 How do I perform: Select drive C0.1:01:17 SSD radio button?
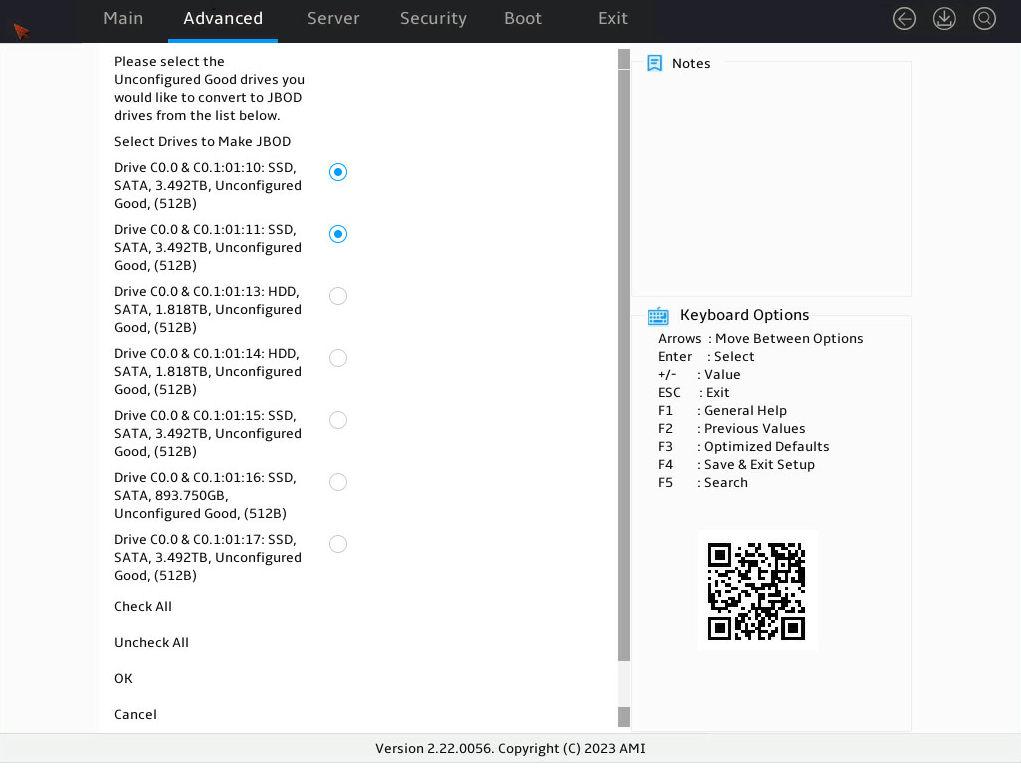coord(338,544)
